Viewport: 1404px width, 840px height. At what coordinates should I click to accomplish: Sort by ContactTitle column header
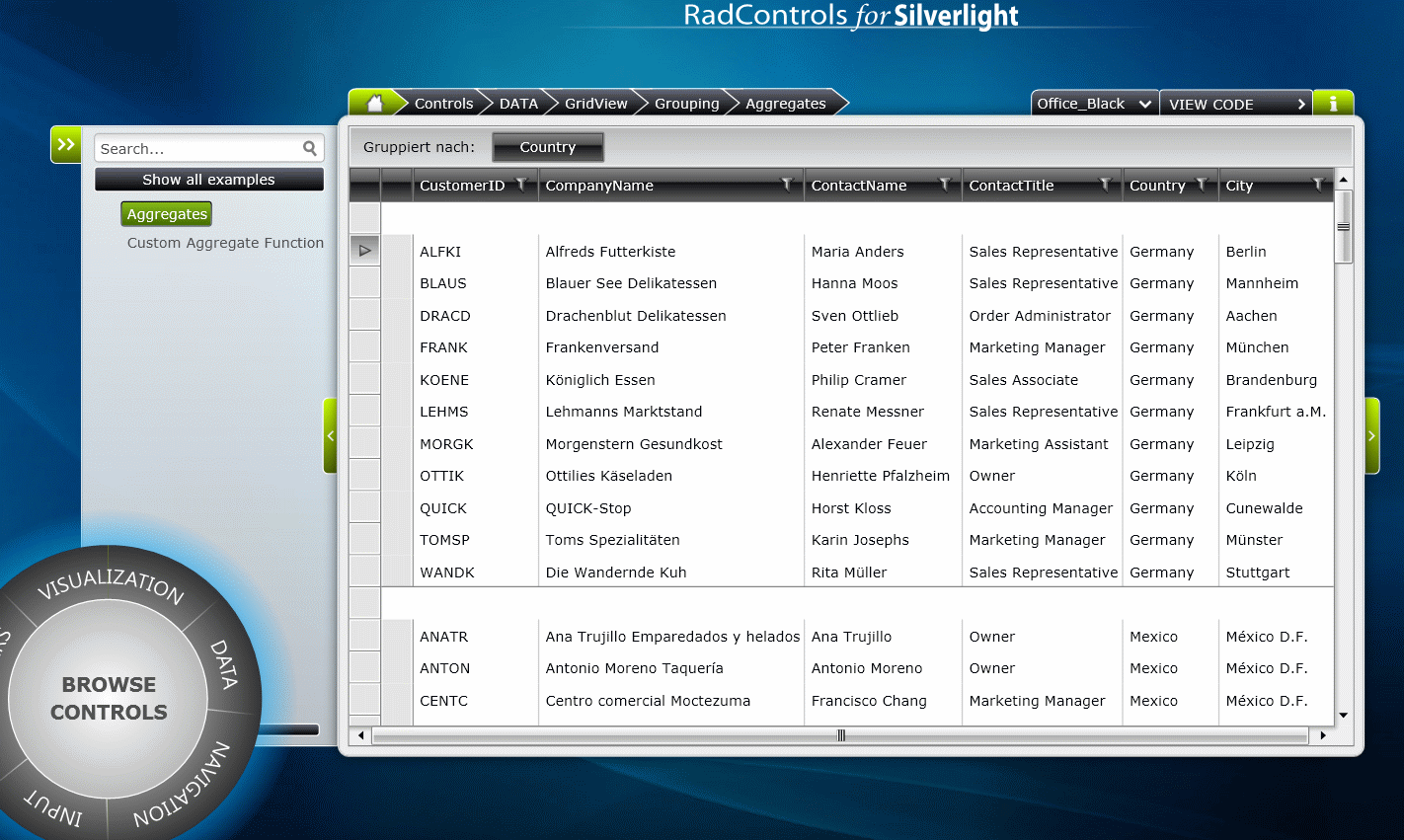(1012, 186)
